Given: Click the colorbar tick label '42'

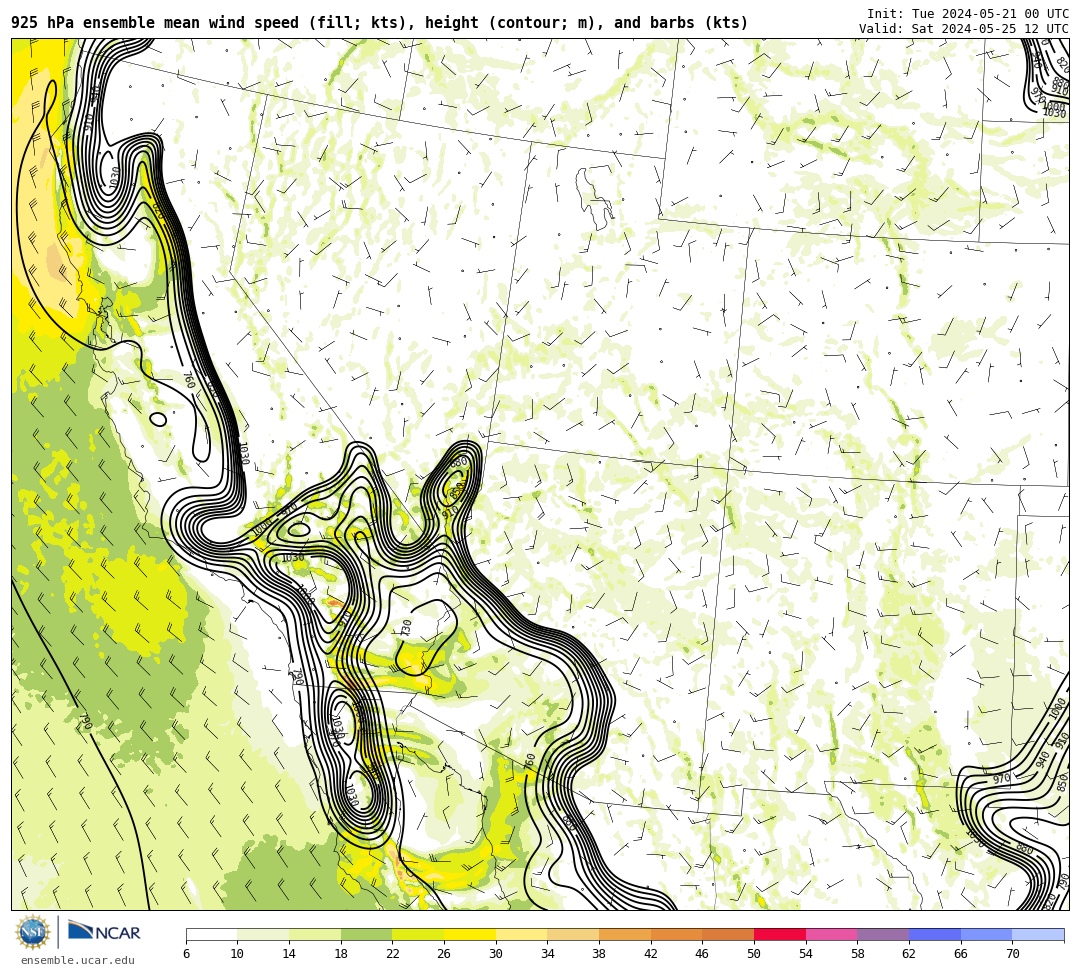Looking at the screenshot, I should click(x=651, y=954).
